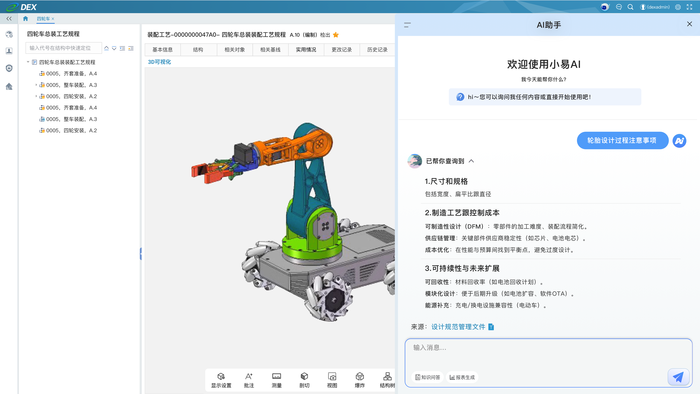Switch to the 相关基线 tab
Viewport: 700px width, 394px height.
point(270,50)
